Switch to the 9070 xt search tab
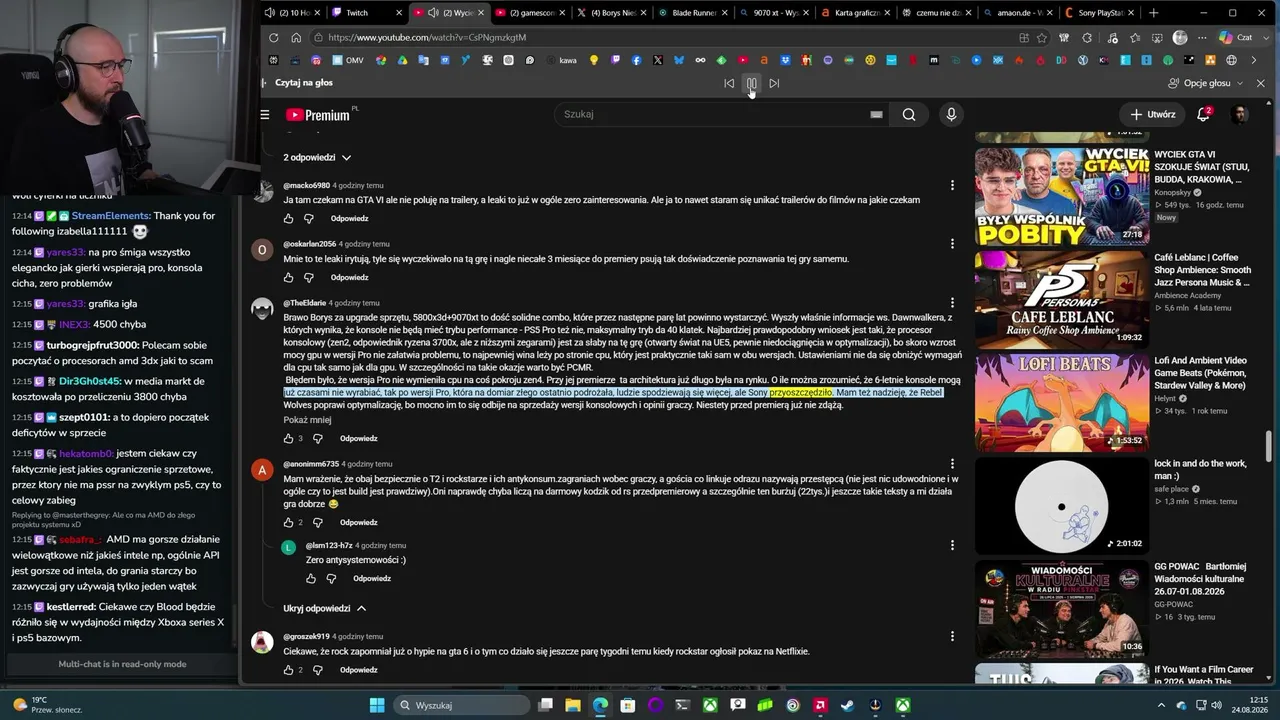 coord(774,13)
